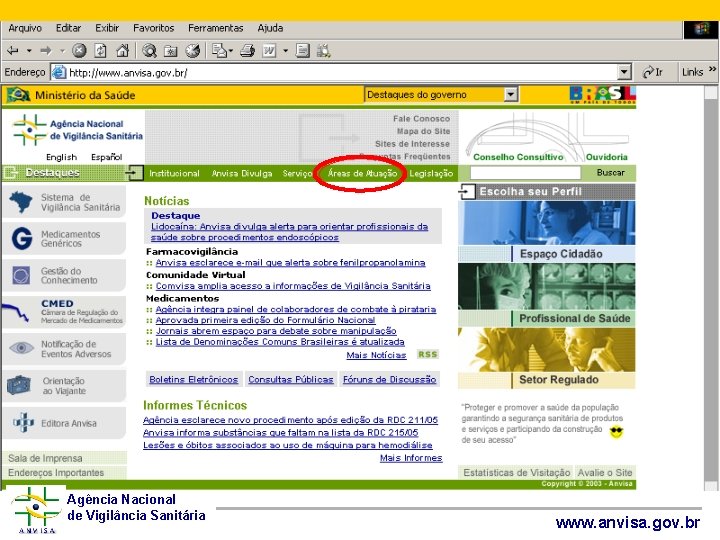Go to the Home page icon
720x540 pixels.
122,51
